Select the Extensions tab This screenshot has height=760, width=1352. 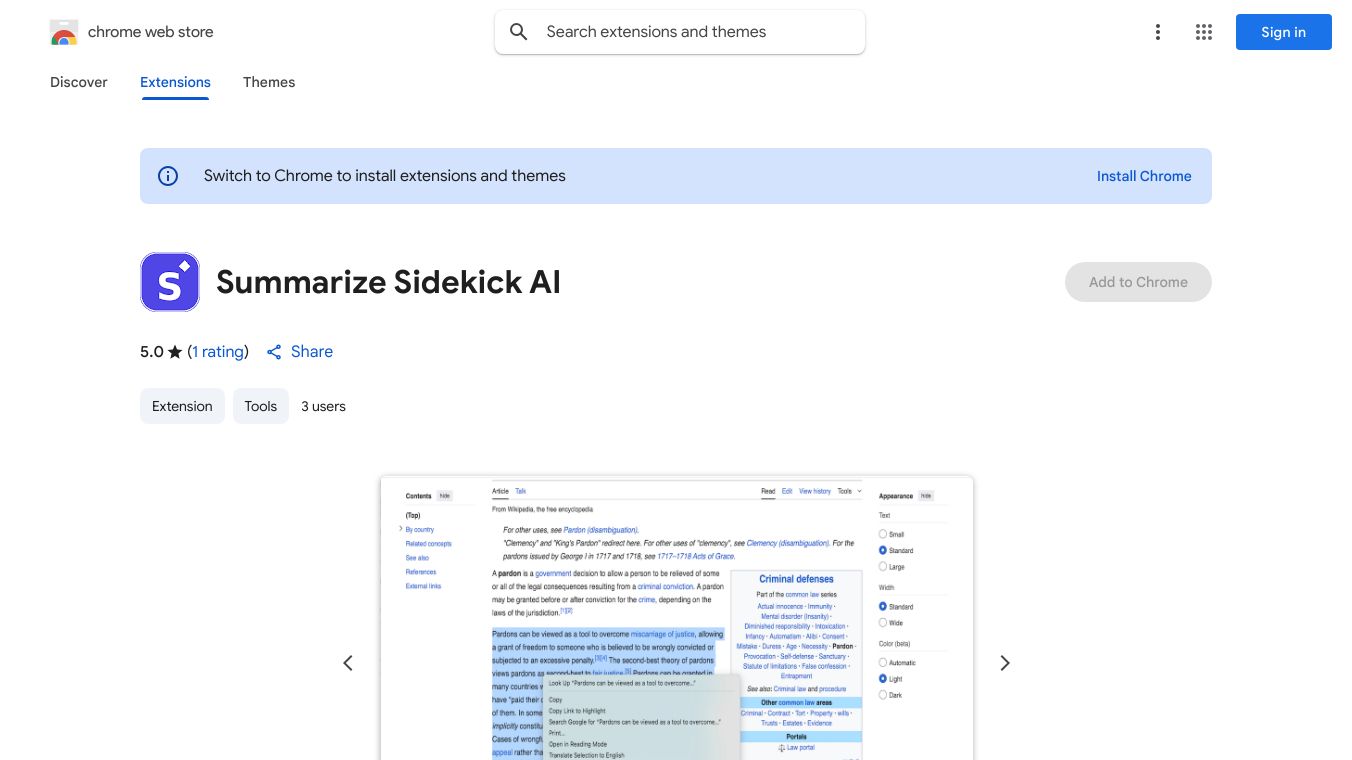pyautogui.click(x=175, y=82)
